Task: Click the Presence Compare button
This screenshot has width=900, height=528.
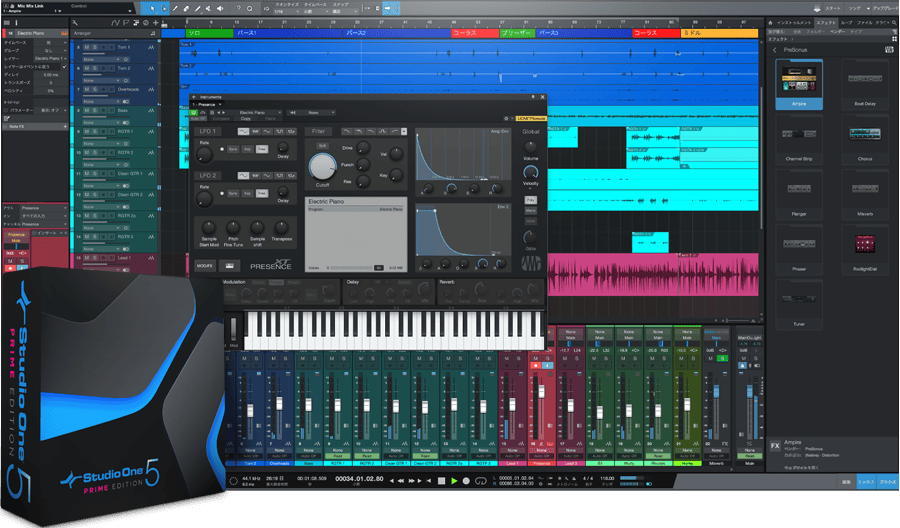Action: (220, 119)
